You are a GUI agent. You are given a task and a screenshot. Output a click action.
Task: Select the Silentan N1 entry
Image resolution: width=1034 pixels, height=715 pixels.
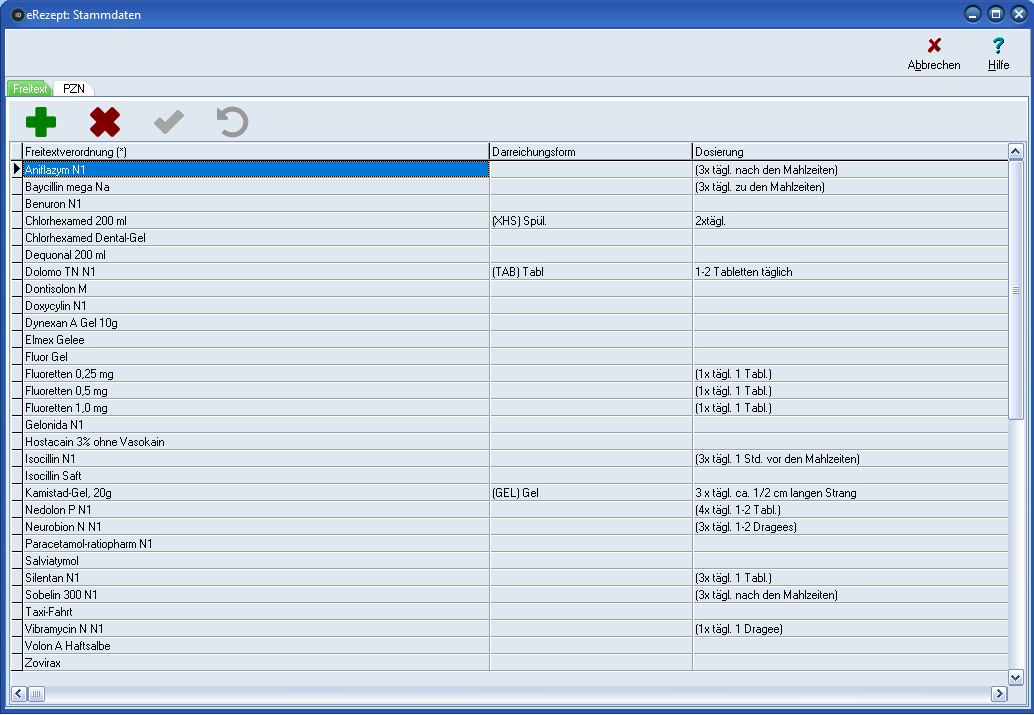pyautogui.click(x=256, y=578)
